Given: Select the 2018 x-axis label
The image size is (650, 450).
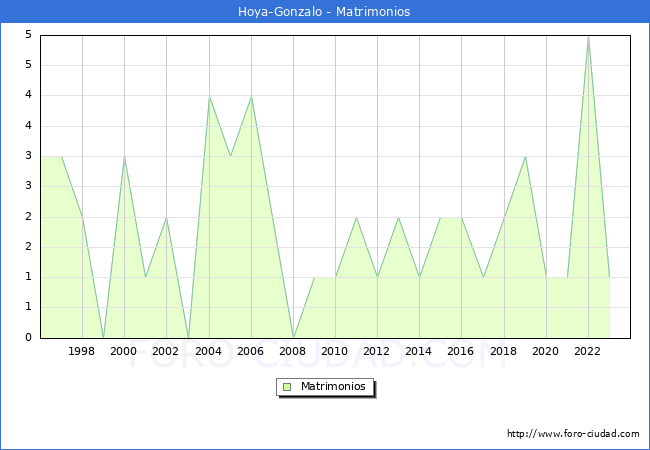Looking at the screenshot, I should 504,351.
